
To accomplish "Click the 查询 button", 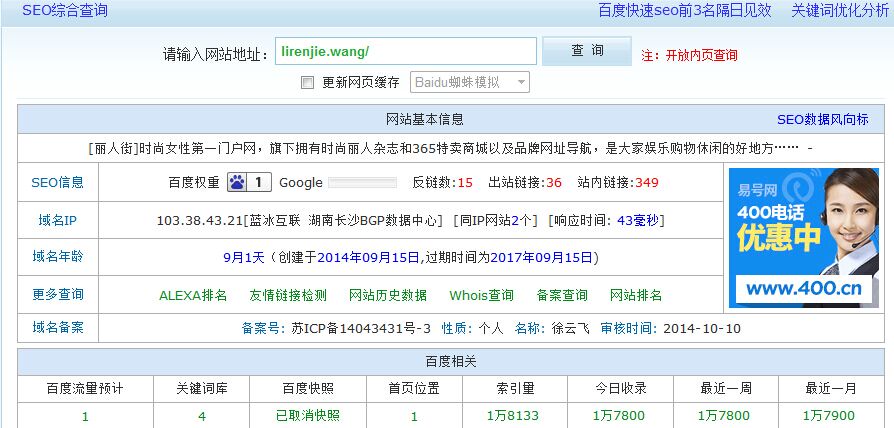I will pyautogui.click(x=587, y=51).
